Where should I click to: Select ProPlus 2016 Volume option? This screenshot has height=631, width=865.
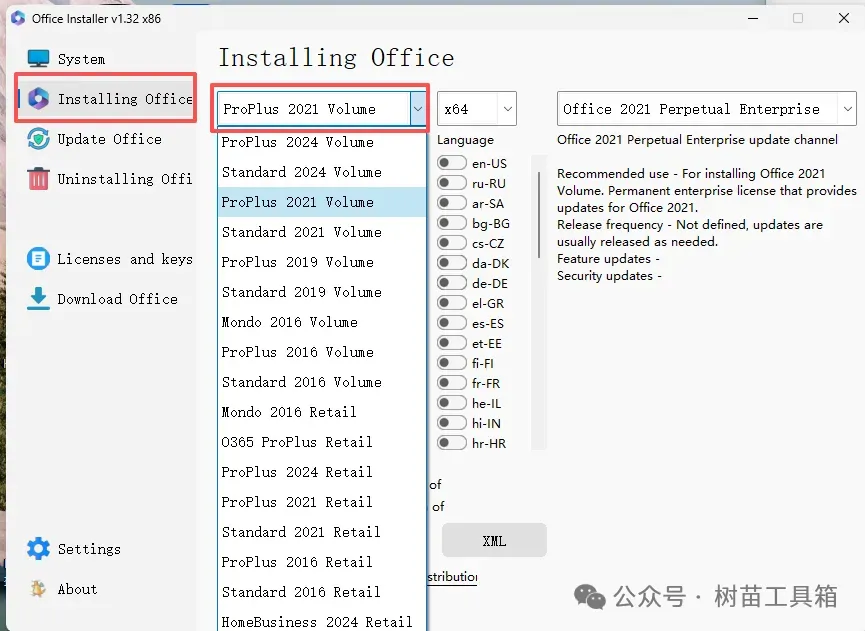coord(322,352)
